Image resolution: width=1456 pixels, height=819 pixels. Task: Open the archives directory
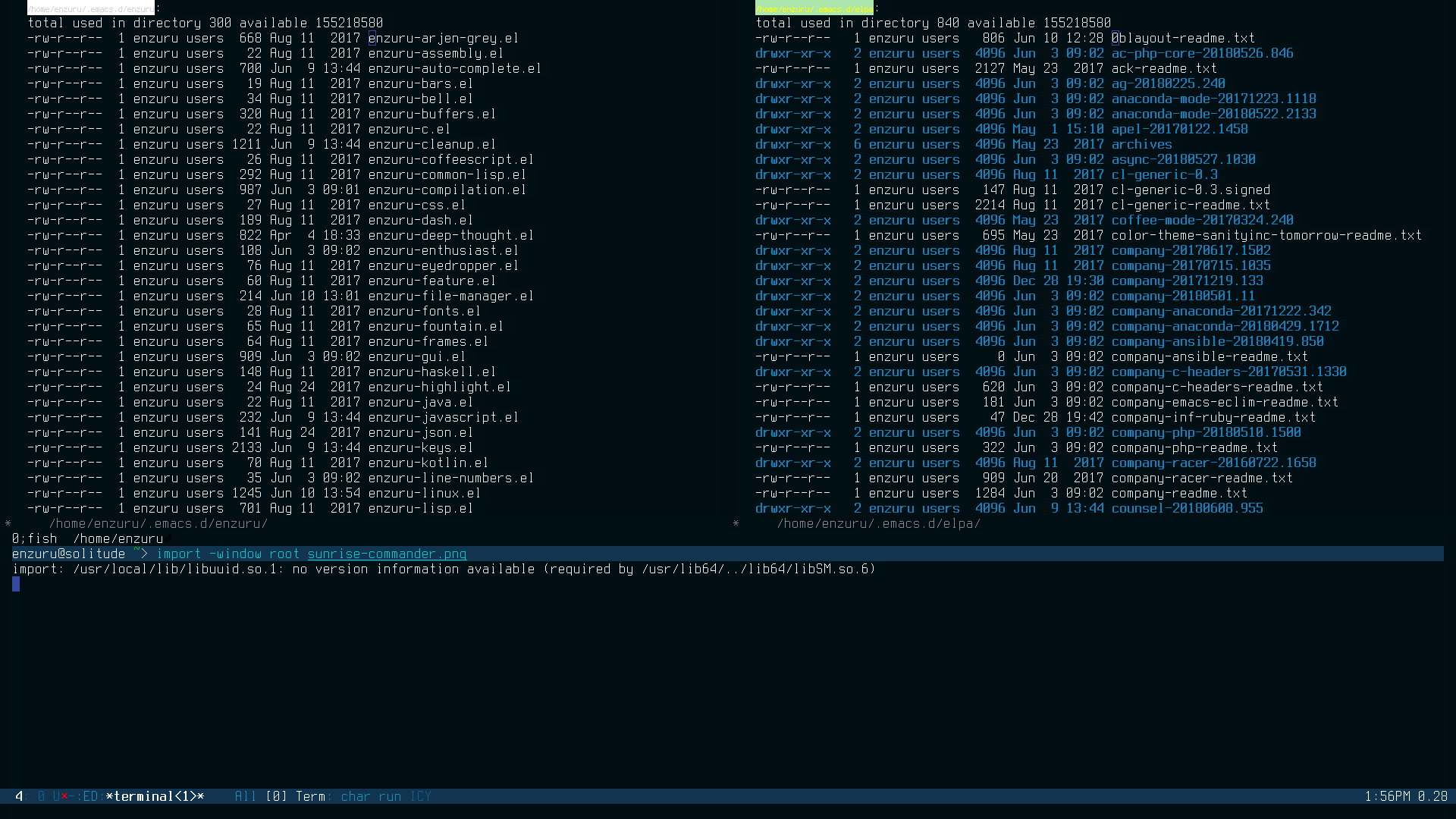tap(1141, 144)
